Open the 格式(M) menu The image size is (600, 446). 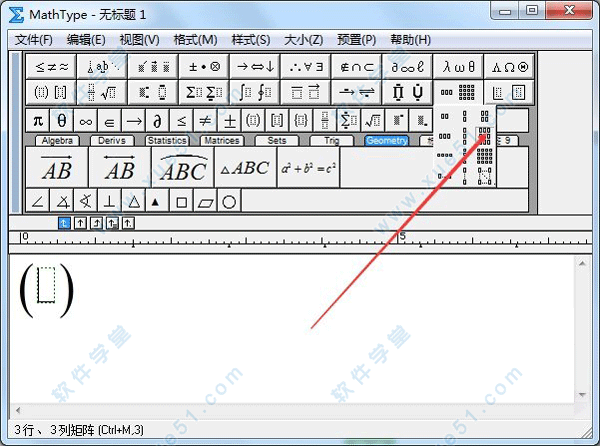(x=195, y=40)
